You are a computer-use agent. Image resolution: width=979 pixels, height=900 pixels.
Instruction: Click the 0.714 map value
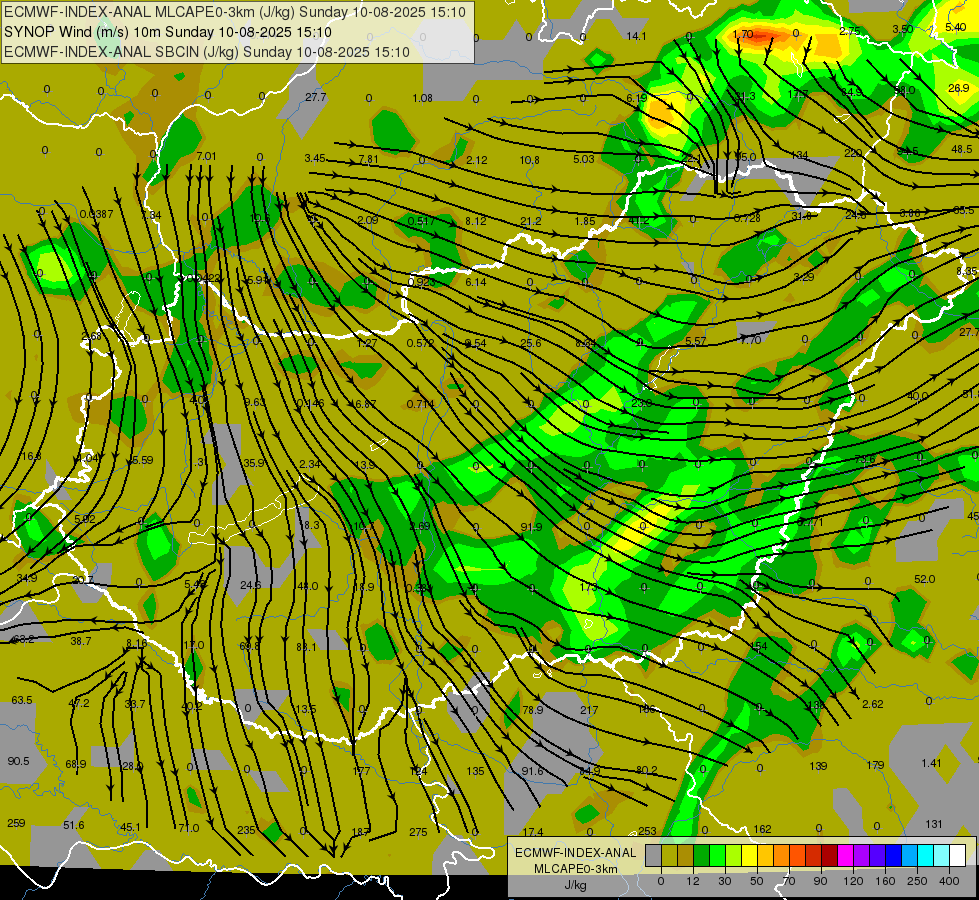tap(420, 404)
